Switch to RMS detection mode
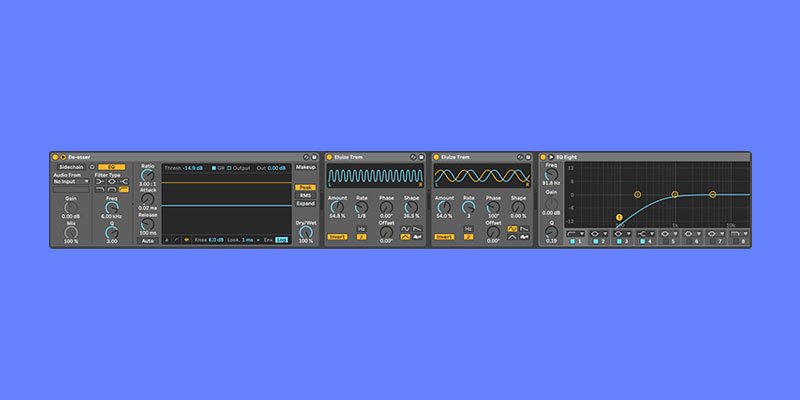 click(305, 195)
